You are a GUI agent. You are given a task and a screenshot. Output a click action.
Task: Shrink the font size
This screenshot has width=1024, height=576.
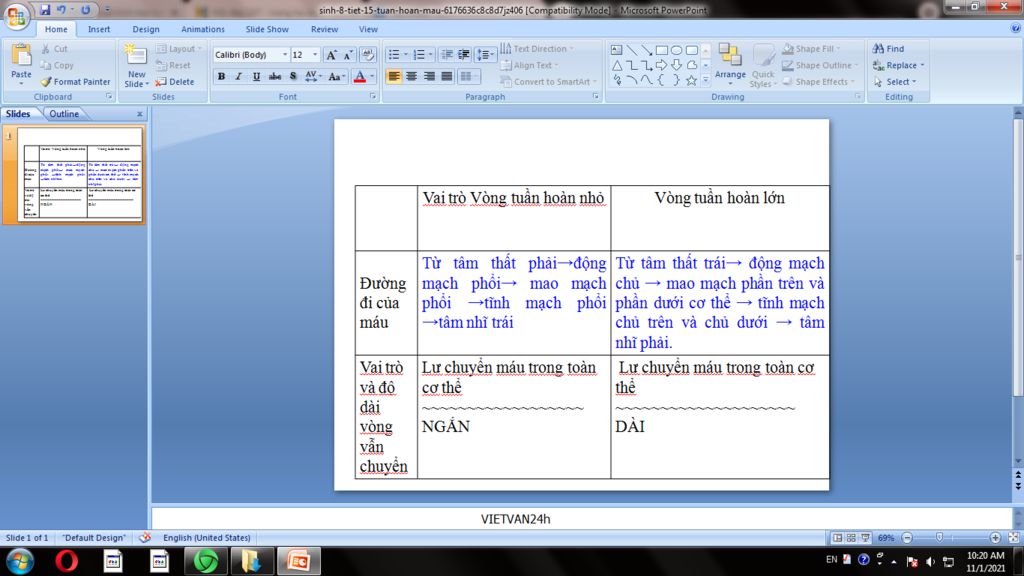pyautogui.click(x=347, y=55)
